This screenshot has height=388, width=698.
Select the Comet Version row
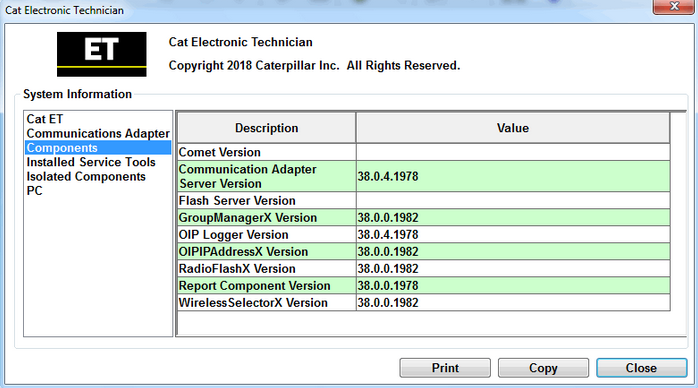424,152
